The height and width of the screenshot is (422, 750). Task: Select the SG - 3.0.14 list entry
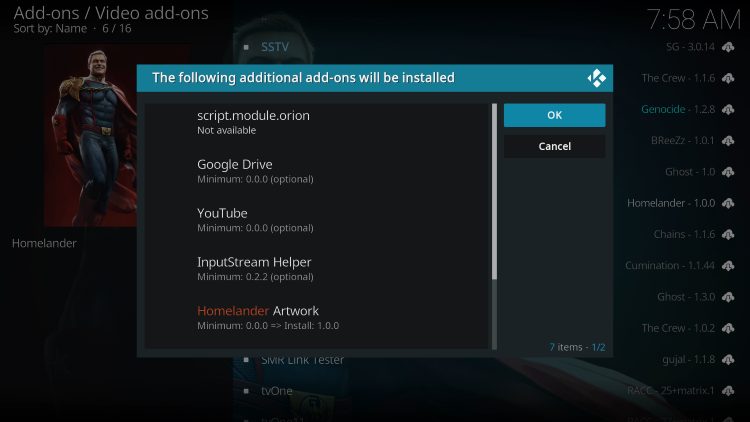click(690, 47)
